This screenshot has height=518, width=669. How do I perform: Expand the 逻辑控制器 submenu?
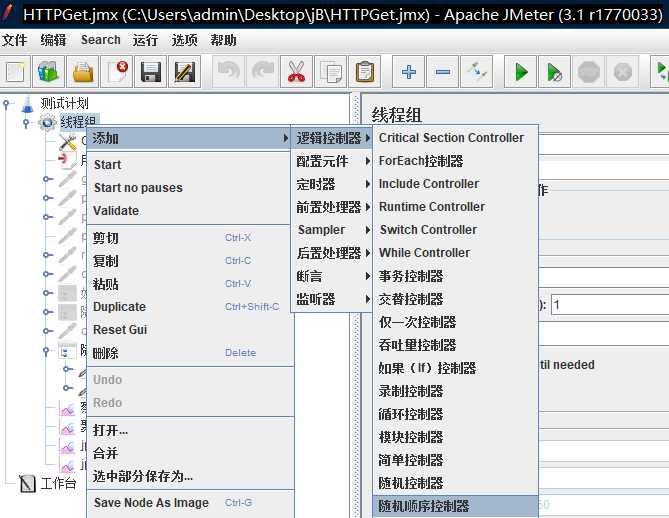tap(332, 138)
